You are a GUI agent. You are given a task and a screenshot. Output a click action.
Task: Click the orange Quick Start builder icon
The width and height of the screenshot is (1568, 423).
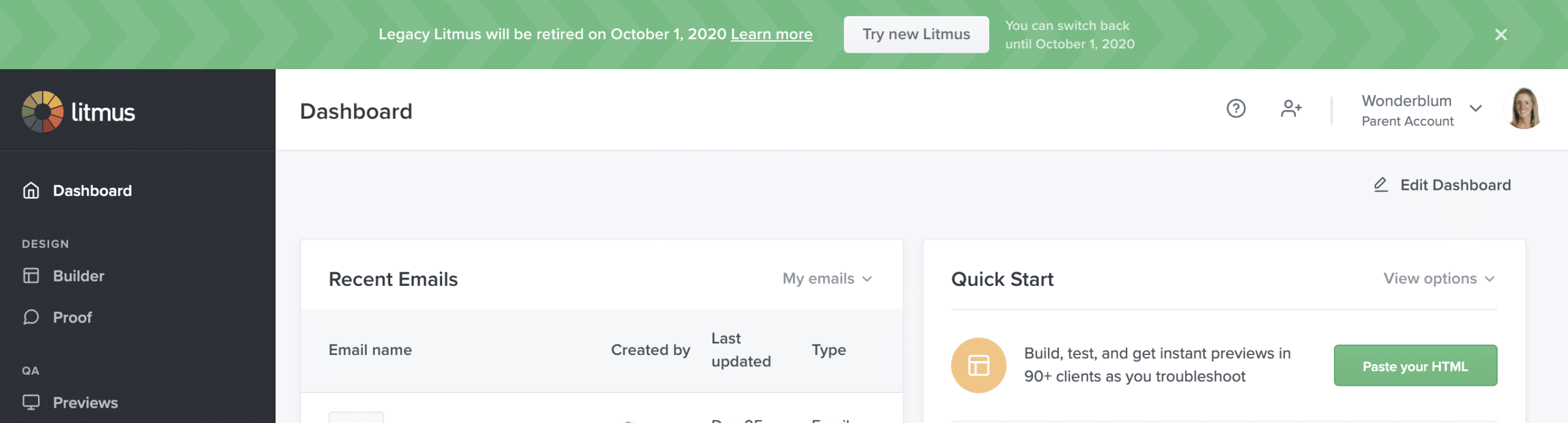(x=978, y=365)
